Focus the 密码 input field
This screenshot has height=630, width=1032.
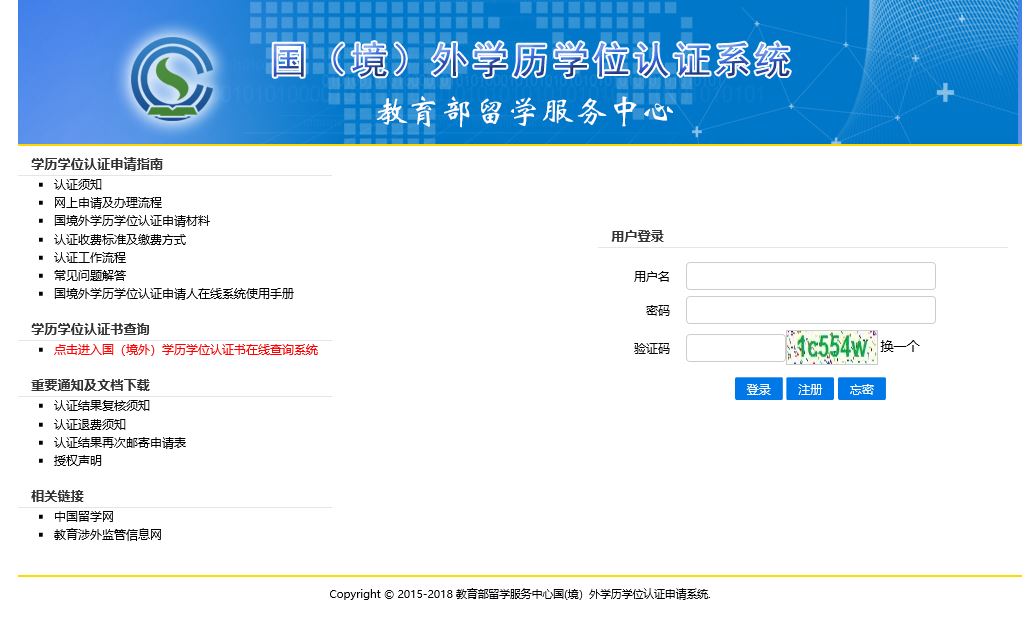(x=810, y=310)
